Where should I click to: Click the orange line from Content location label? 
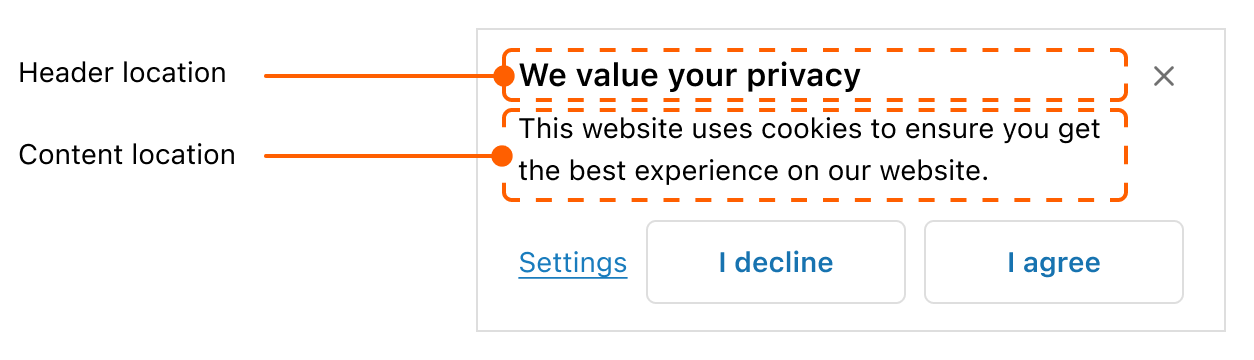378,156
